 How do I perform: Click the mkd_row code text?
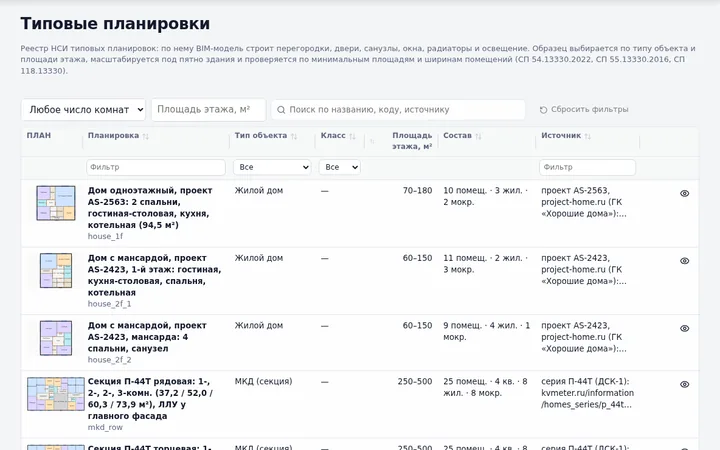pos(105,428)
